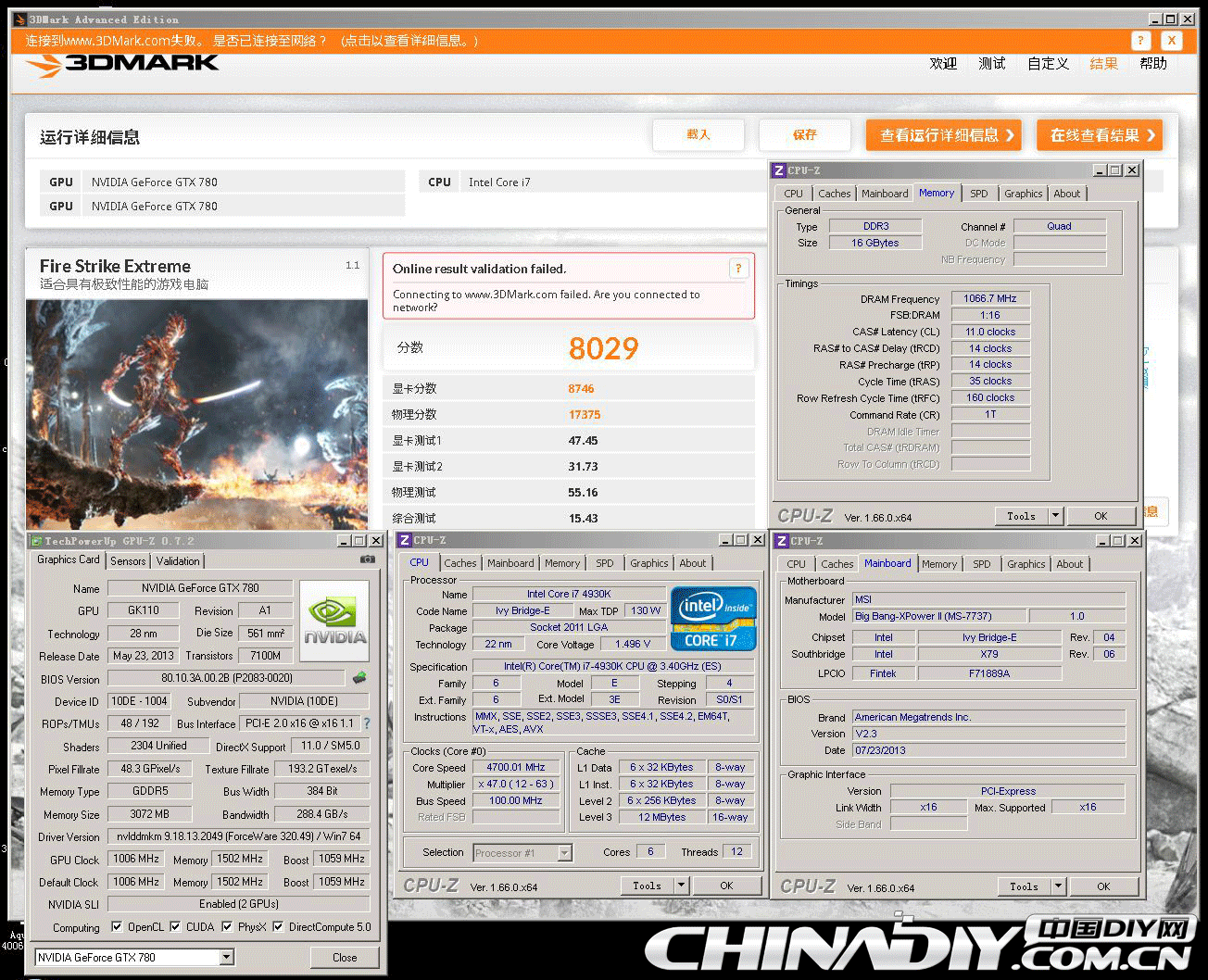
Task: Toggle the CUDA checkbox in GPU-Z
Action: point(175,927)
